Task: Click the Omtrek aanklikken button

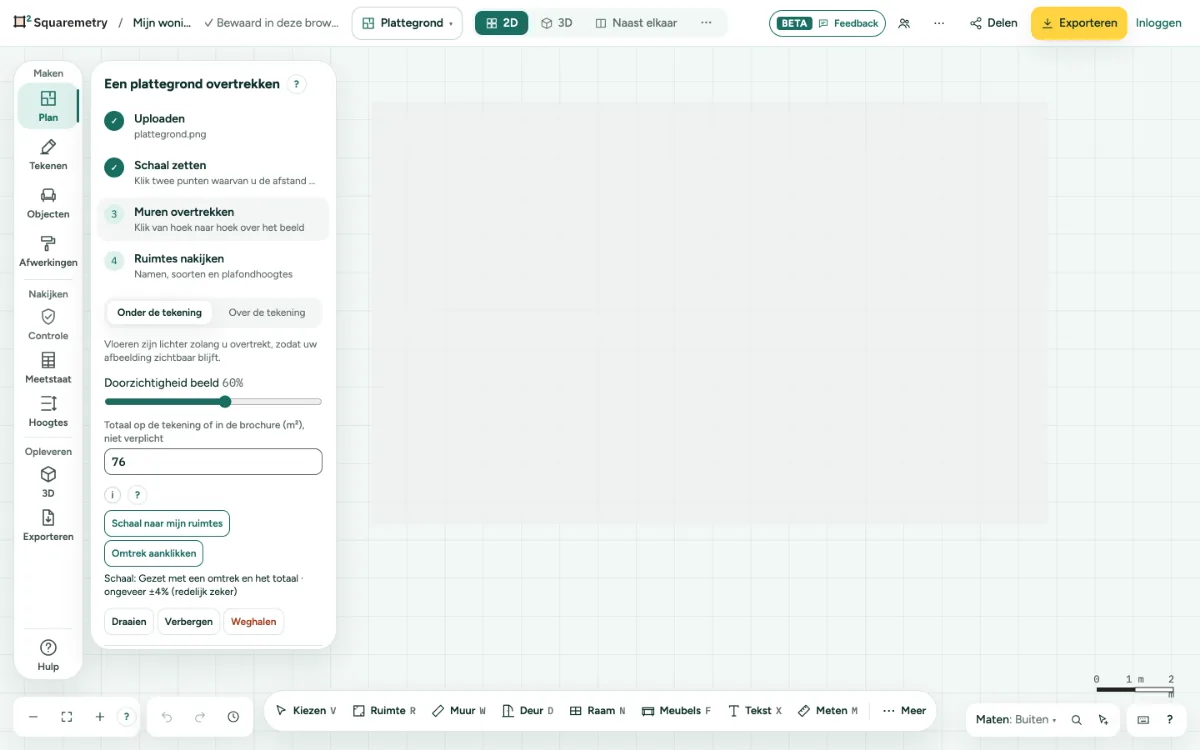Action: [154, 553]
